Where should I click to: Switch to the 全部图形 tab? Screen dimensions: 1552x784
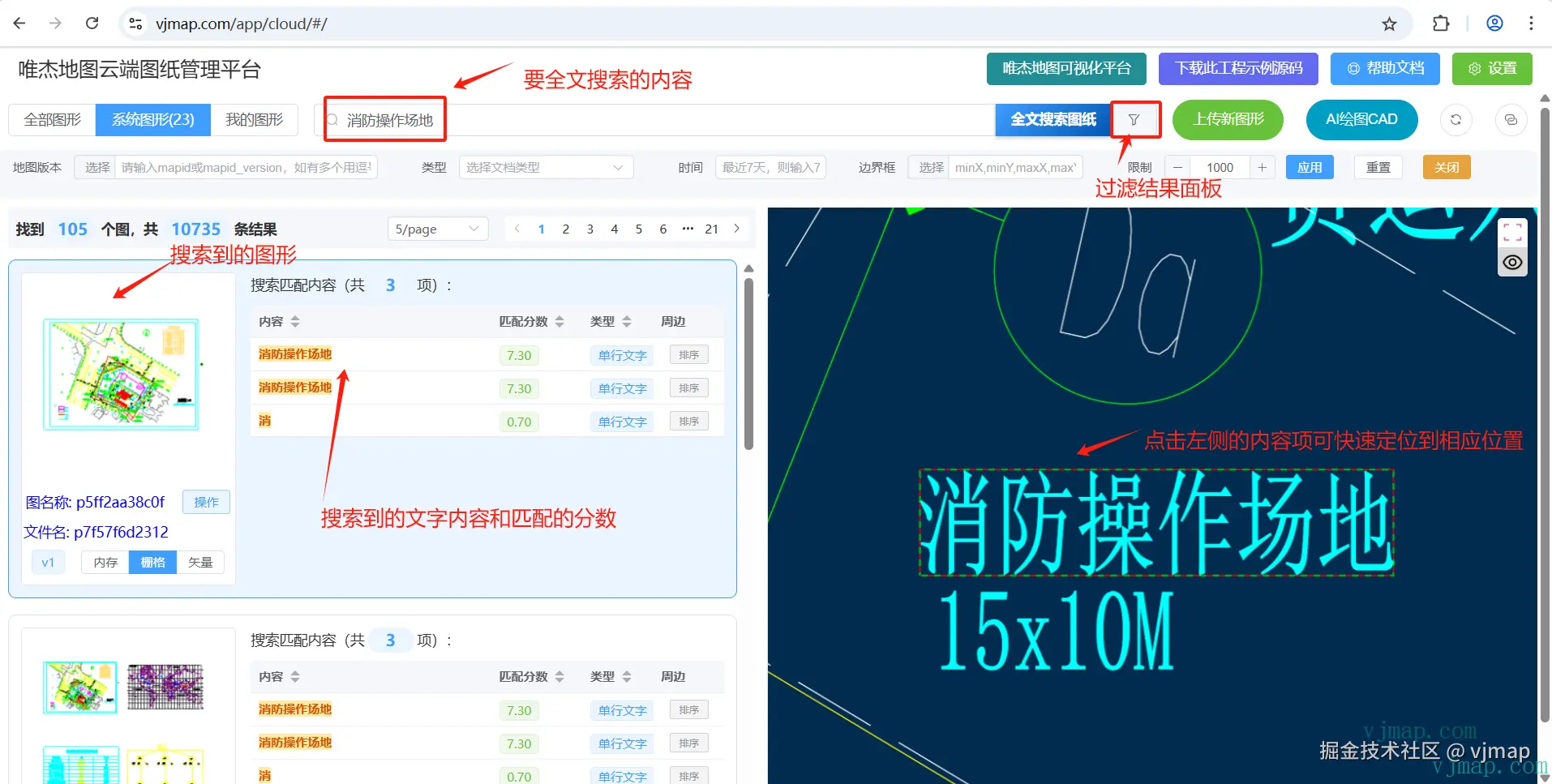tap(52, 120)
